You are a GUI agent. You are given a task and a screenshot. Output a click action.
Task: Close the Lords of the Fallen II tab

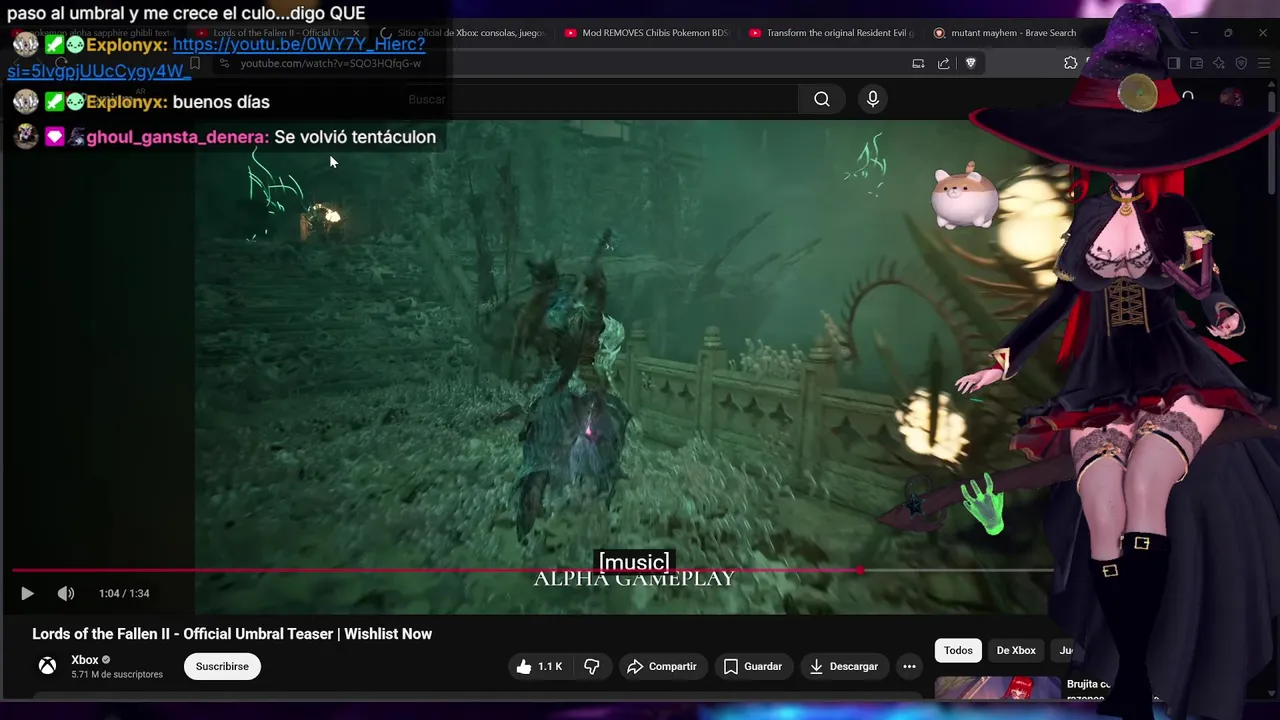(x=355, y=33)
